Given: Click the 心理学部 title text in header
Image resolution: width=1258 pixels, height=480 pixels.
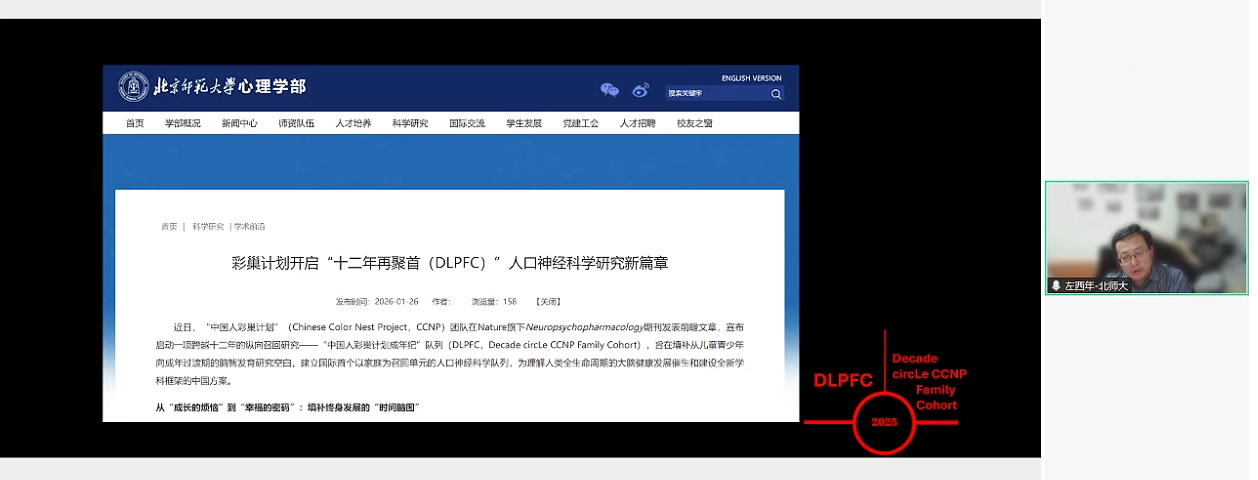Looking at the screenshot, I should click(273, 87).
